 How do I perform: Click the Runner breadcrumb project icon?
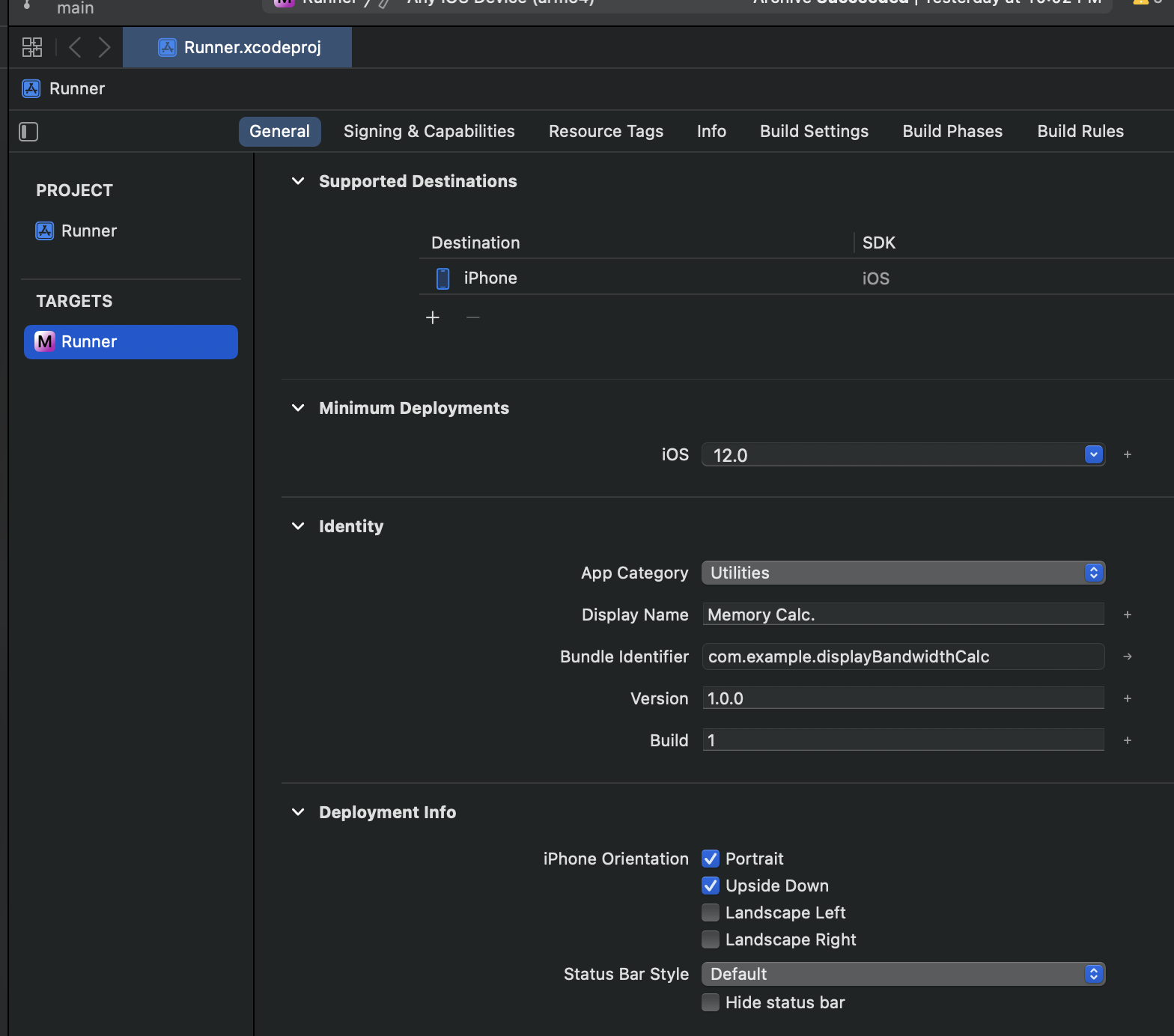(31, 88)
